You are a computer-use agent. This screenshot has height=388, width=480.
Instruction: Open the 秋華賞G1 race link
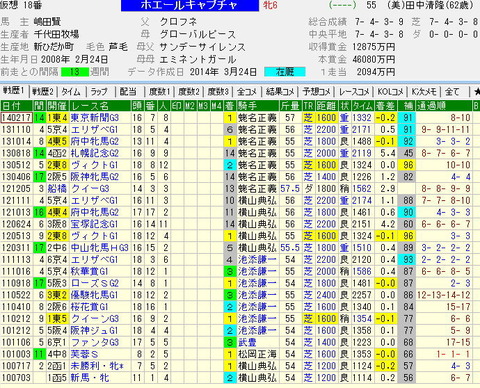[x=89, y=271]
